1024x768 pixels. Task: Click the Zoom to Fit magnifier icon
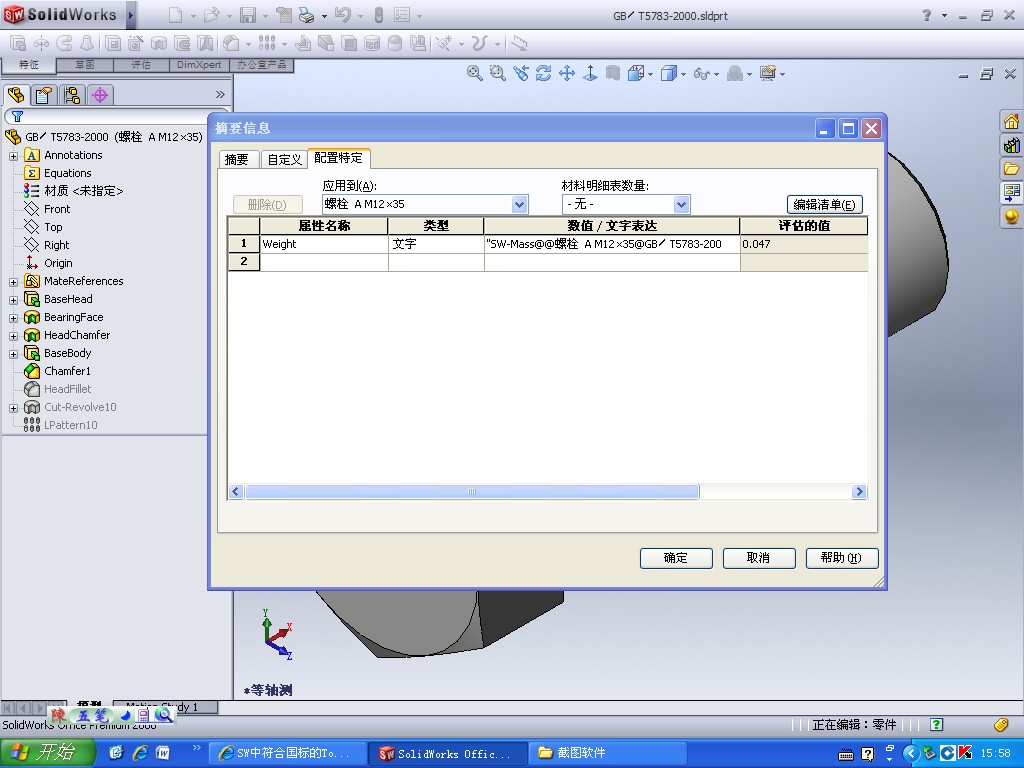pos(475,73)
